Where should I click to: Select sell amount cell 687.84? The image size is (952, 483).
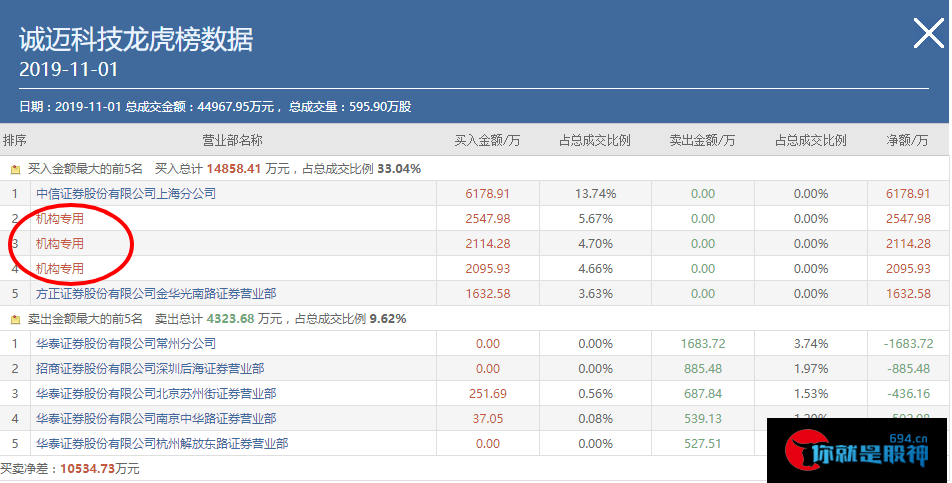pos(703,394)
